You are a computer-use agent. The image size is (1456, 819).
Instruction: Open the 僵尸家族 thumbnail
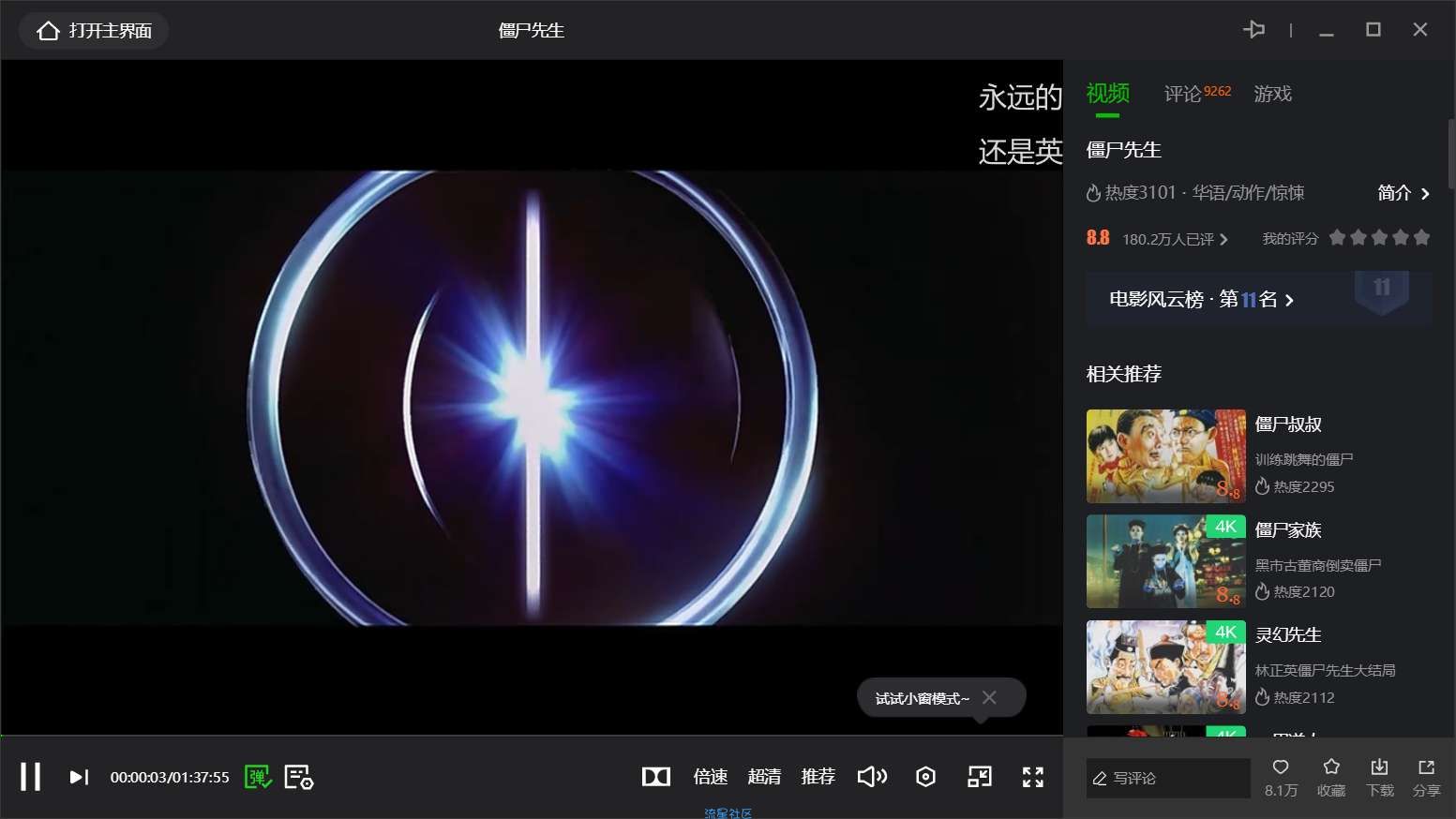1166,561
